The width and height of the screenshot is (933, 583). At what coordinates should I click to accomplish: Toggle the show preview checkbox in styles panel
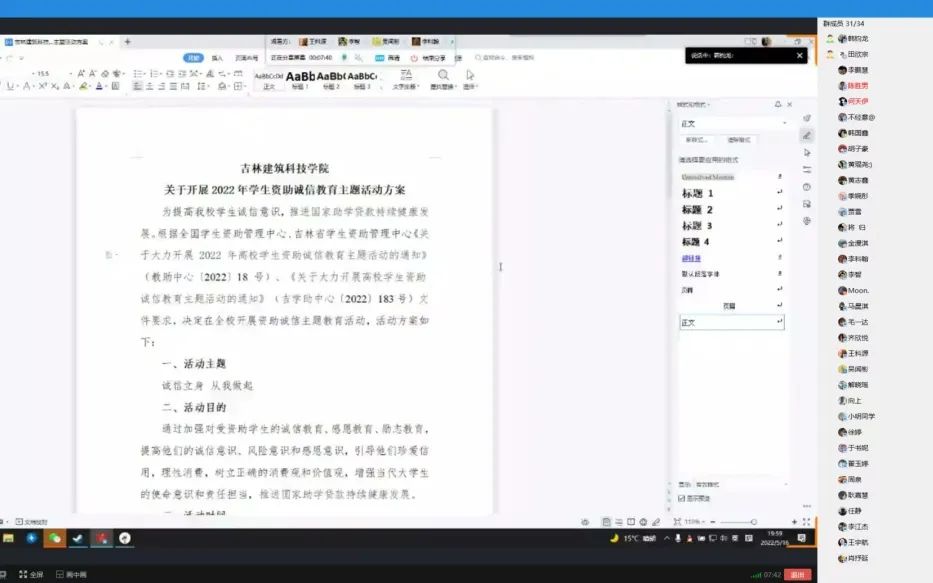point(682,498)
